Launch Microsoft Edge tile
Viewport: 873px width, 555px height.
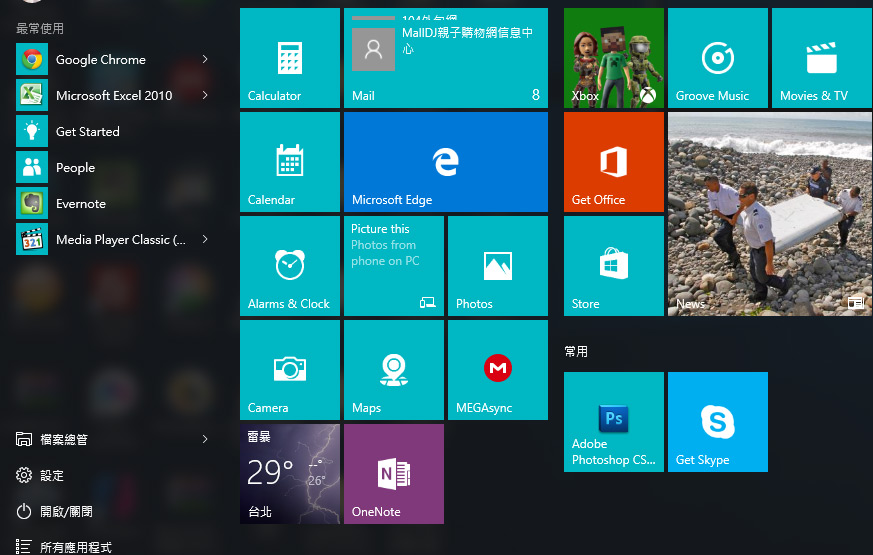pyautogui.click(x=445, y=162)
